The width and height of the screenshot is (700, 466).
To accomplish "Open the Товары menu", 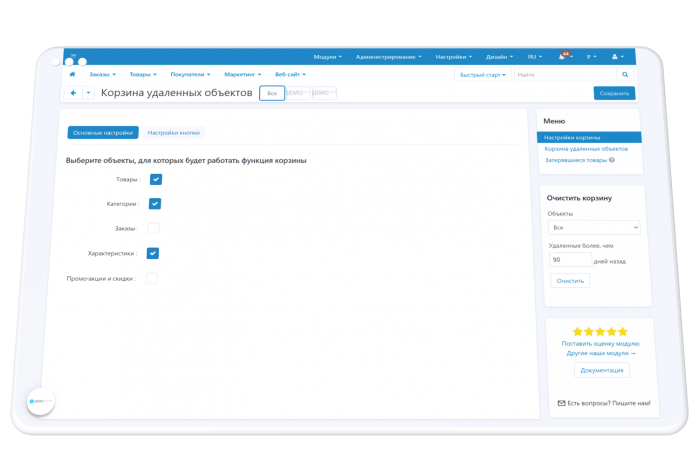I will point(143,74).
